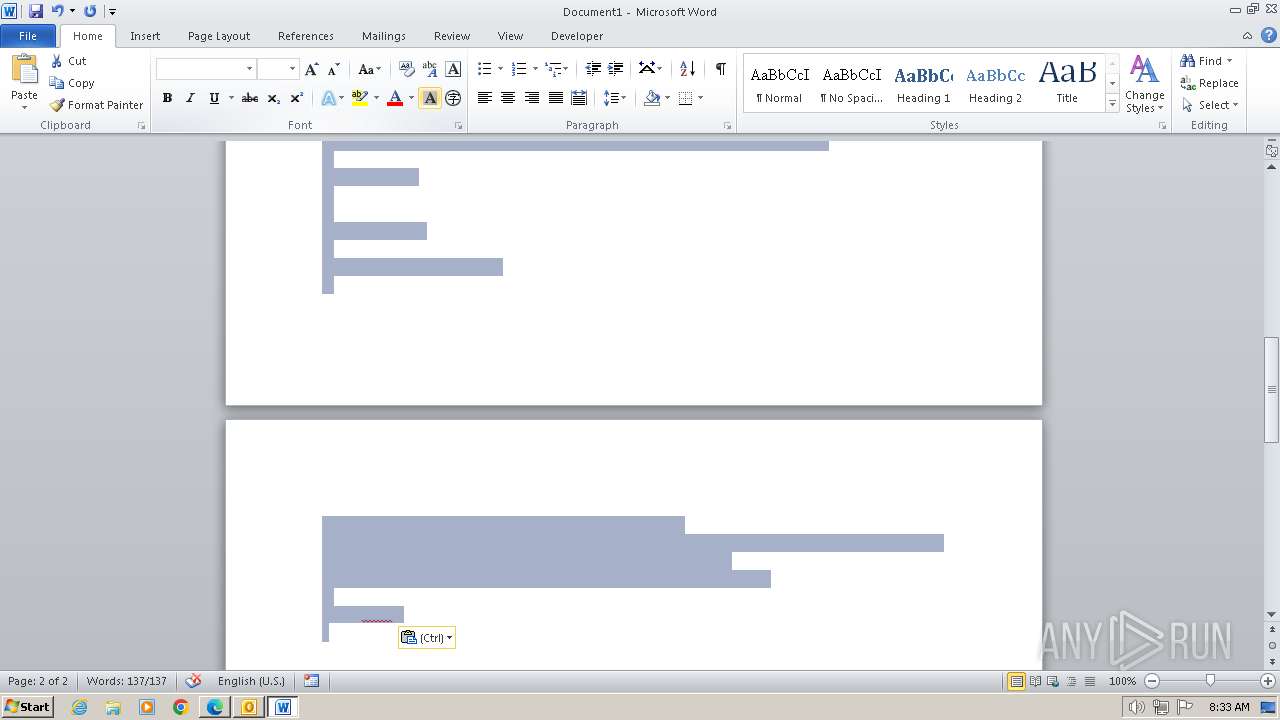Screen dimensions: 1280x720
Task: Toggle Underline formatting
Action: click(x=214, y=98)
